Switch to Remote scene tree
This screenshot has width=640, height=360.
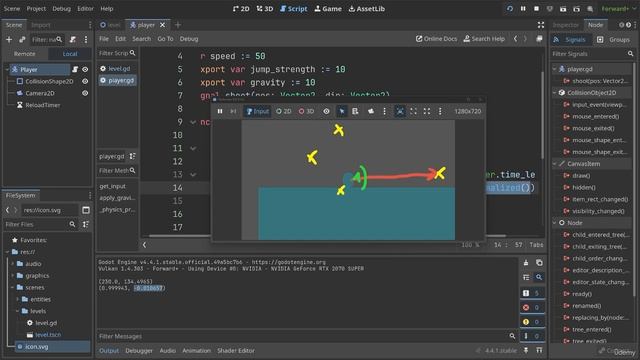pos(24,54)
